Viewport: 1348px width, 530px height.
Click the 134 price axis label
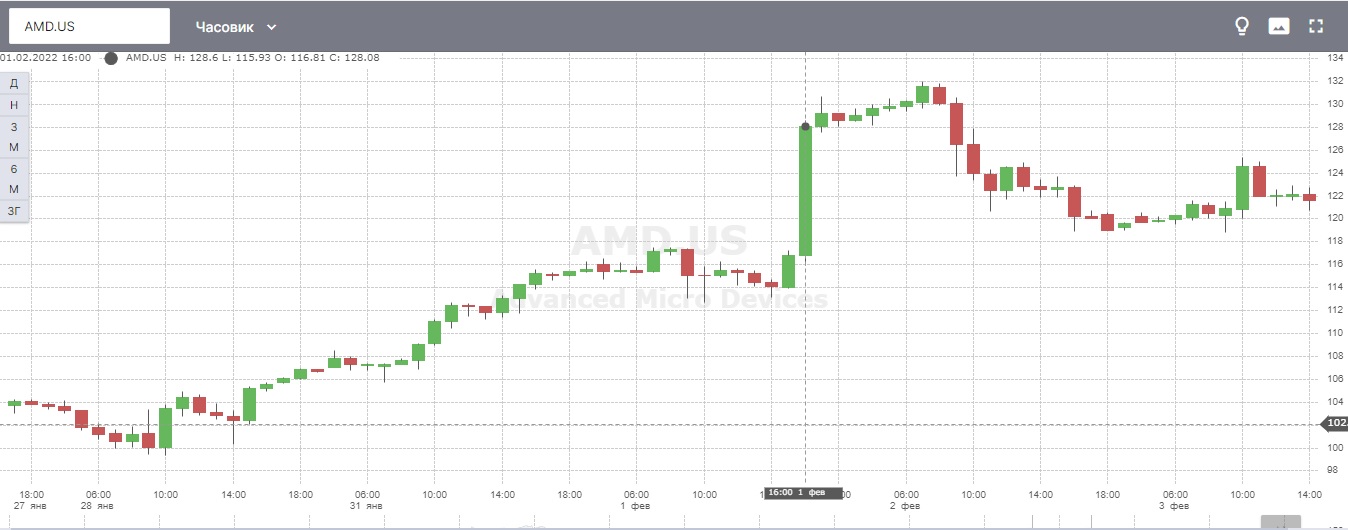pyautogui.click(x=1335, y=57)
